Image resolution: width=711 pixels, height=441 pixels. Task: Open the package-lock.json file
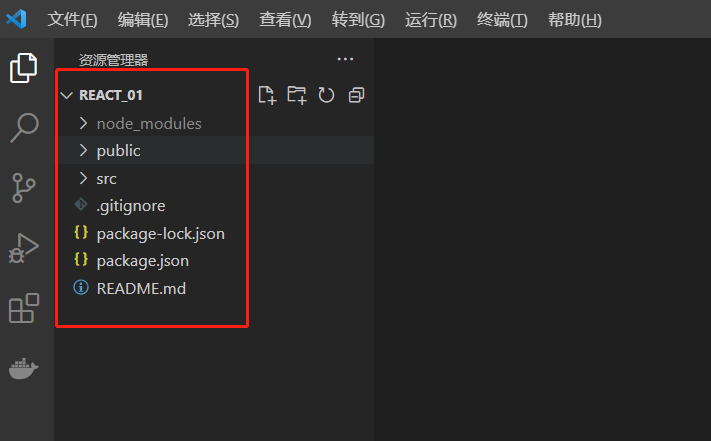pos(161,234)
